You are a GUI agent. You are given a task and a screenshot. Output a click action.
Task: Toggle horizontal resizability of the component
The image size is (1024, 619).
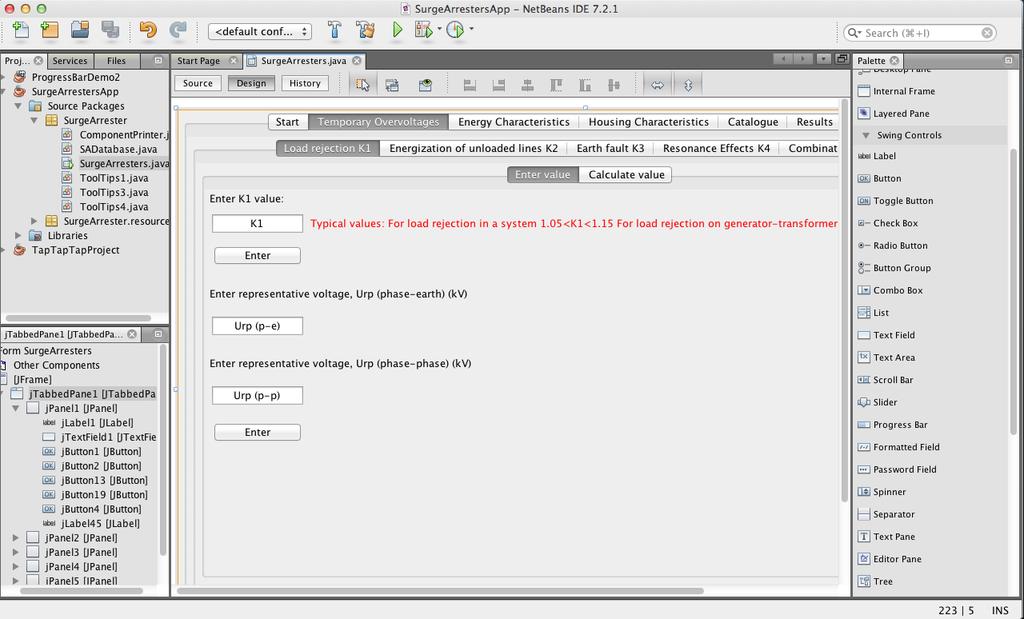click(x=658, y=85)
